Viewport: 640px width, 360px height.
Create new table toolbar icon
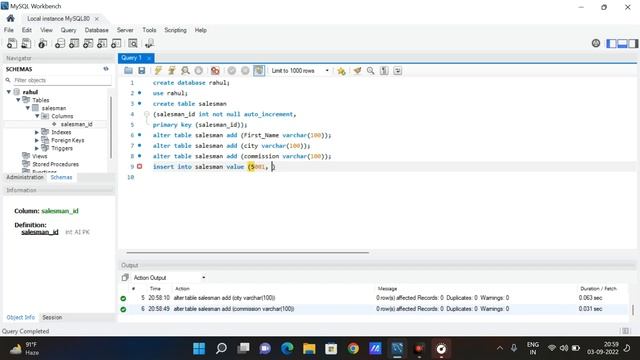pyautogui.click(x=74, y=43)
